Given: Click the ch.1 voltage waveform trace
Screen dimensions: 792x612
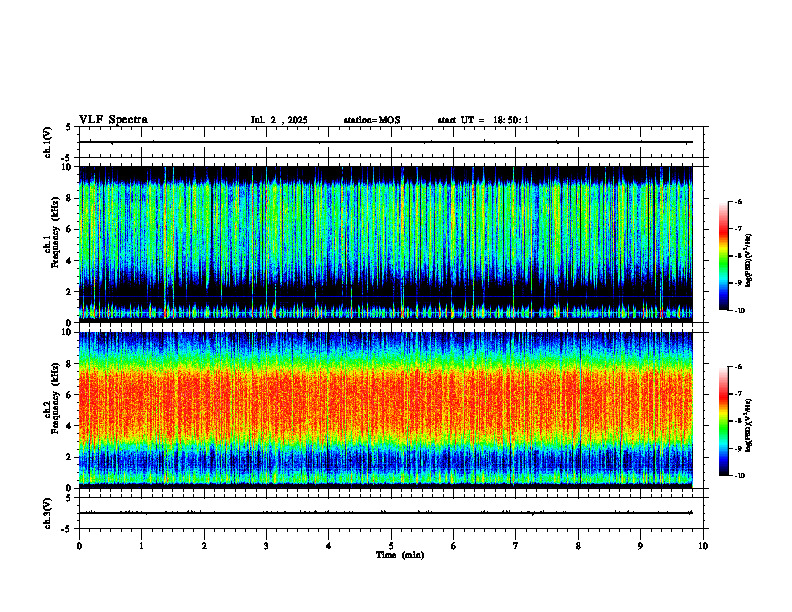Looking at the screenshot, I should pyautogui.click(x=386, y=142).
